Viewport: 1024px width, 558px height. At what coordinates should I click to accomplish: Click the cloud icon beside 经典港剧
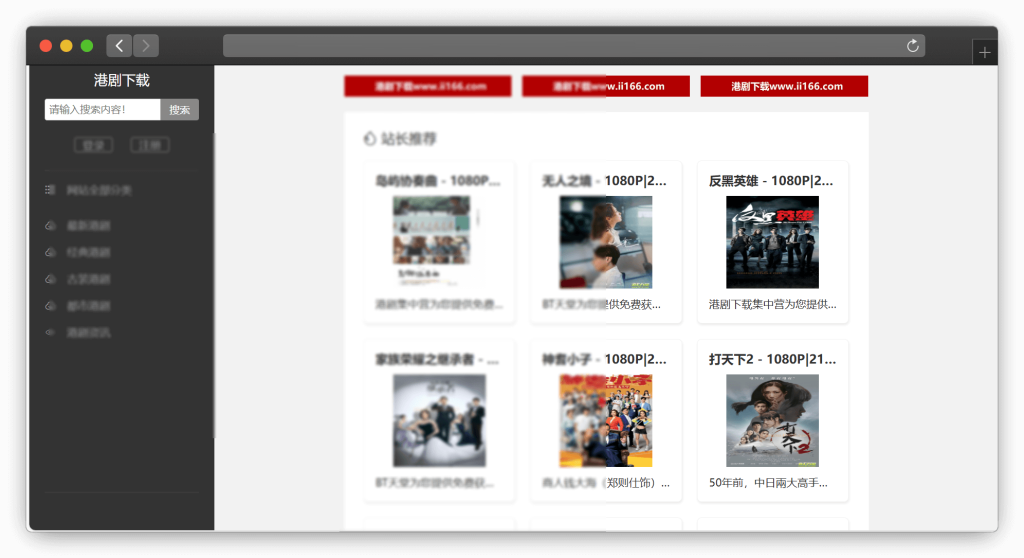coord(50,252)
